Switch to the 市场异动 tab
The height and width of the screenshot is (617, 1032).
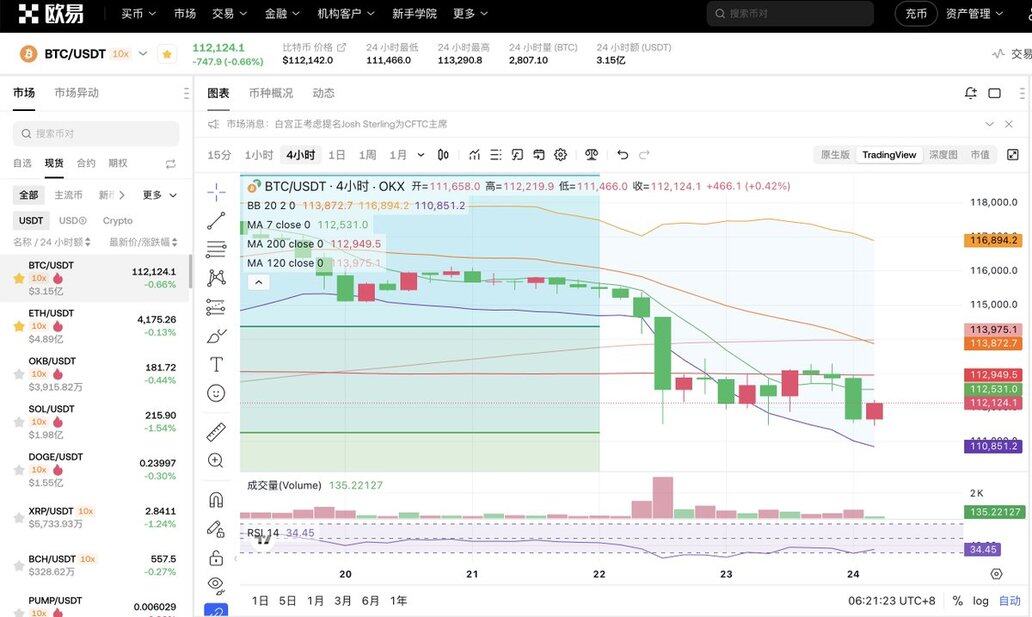(x=76, y=93)
